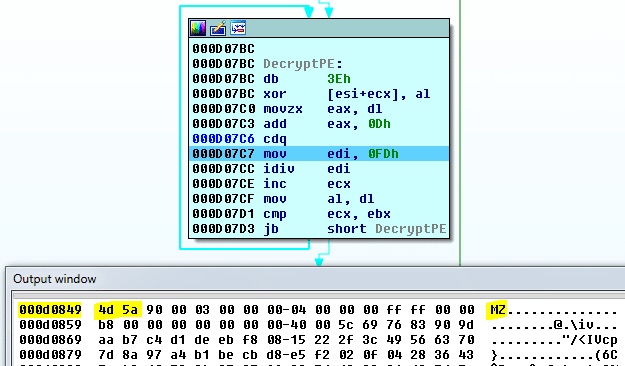Click address 000d0849 in Output window

[x=50, y=310]
